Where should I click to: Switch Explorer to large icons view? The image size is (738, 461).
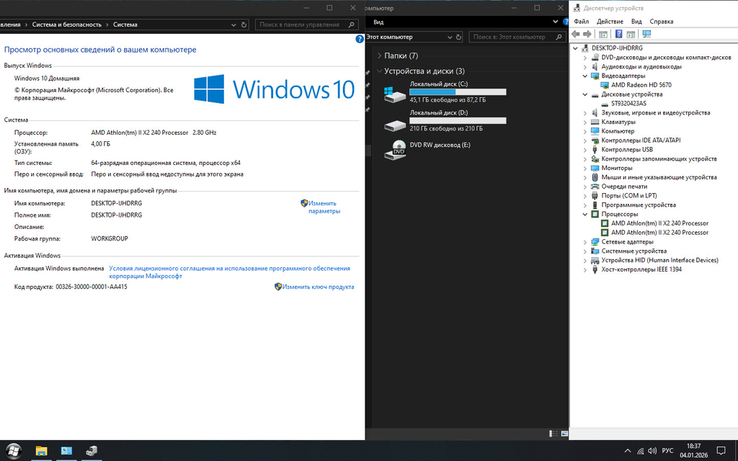[x=564, y=434]
